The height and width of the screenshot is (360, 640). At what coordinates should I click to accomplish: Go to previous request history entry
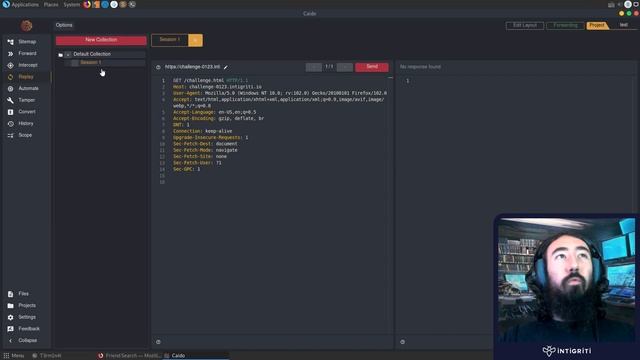click(x=313, y=67)
